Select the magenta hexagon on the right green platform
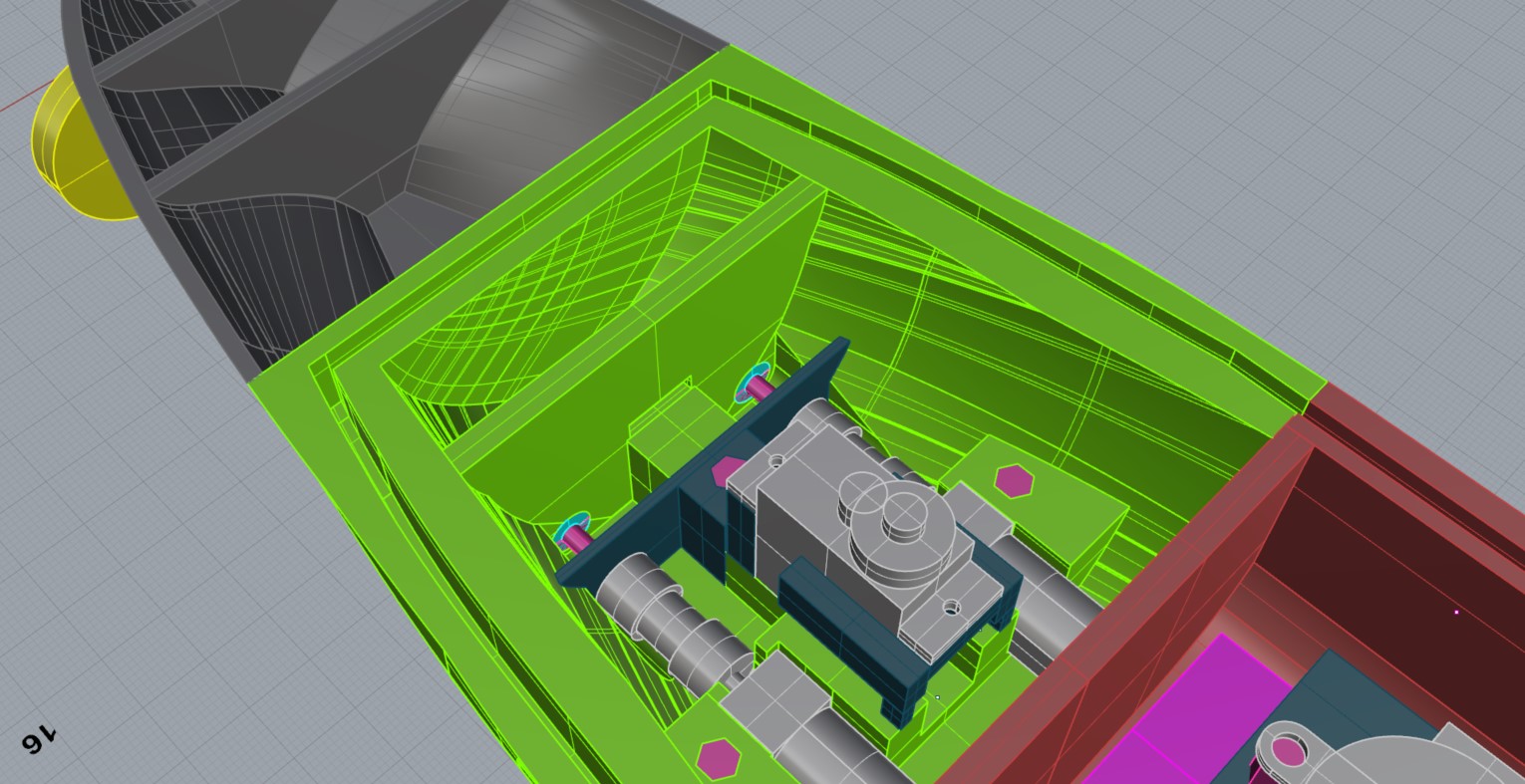 [x=1015, y=481]
